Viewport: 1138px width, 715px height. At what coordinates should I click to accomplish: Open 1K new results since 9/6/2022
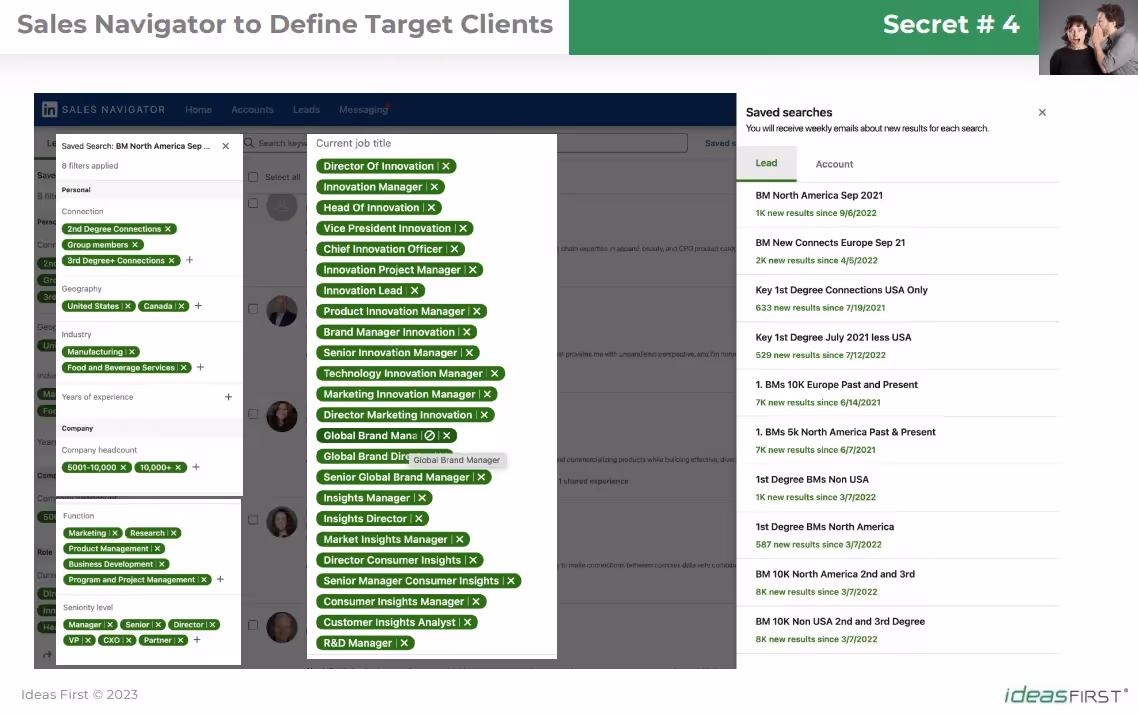[x=816, y=213]
